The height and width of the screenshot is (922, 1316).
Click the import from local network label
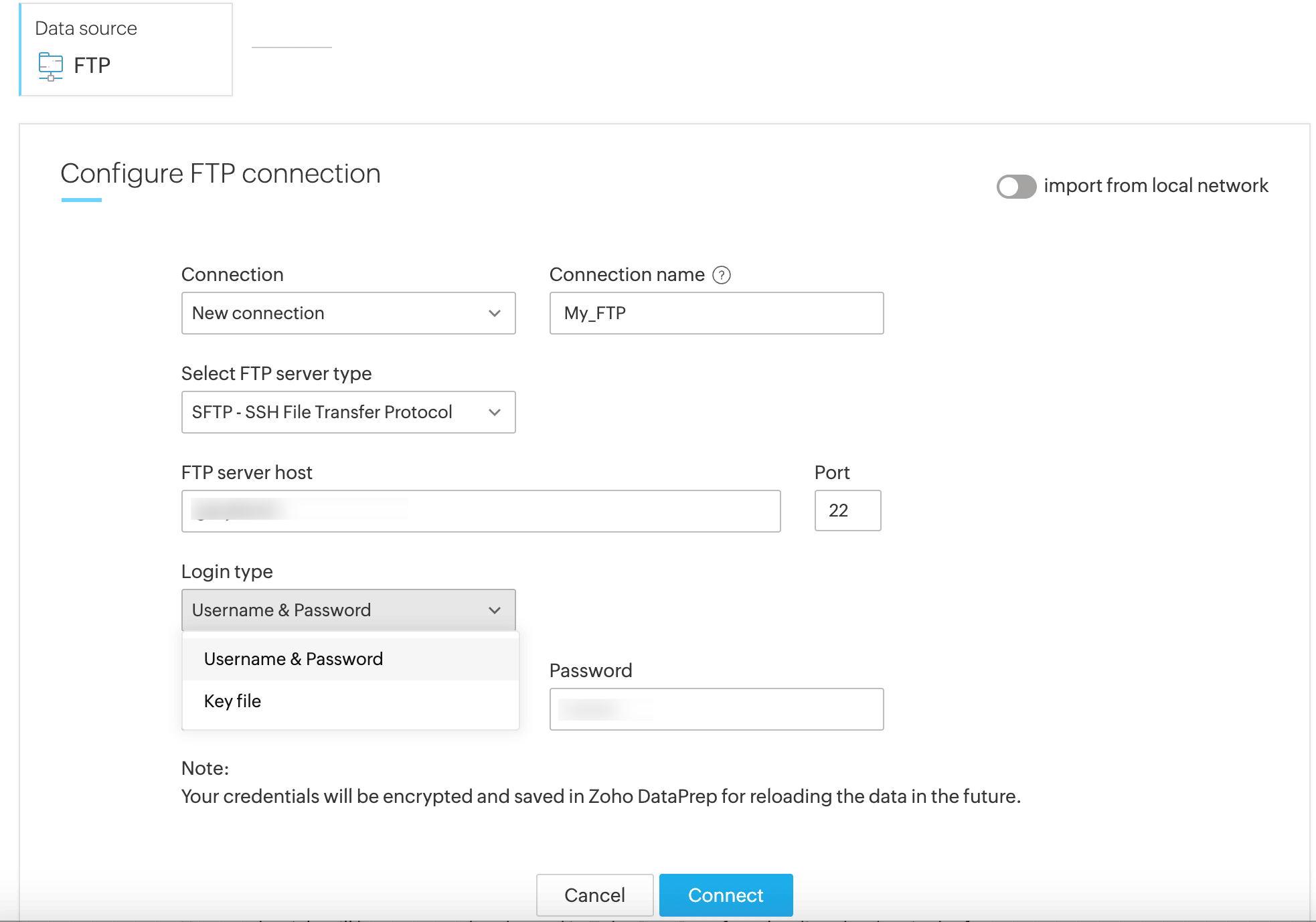pyautogui.click(x=1155, y=186)
